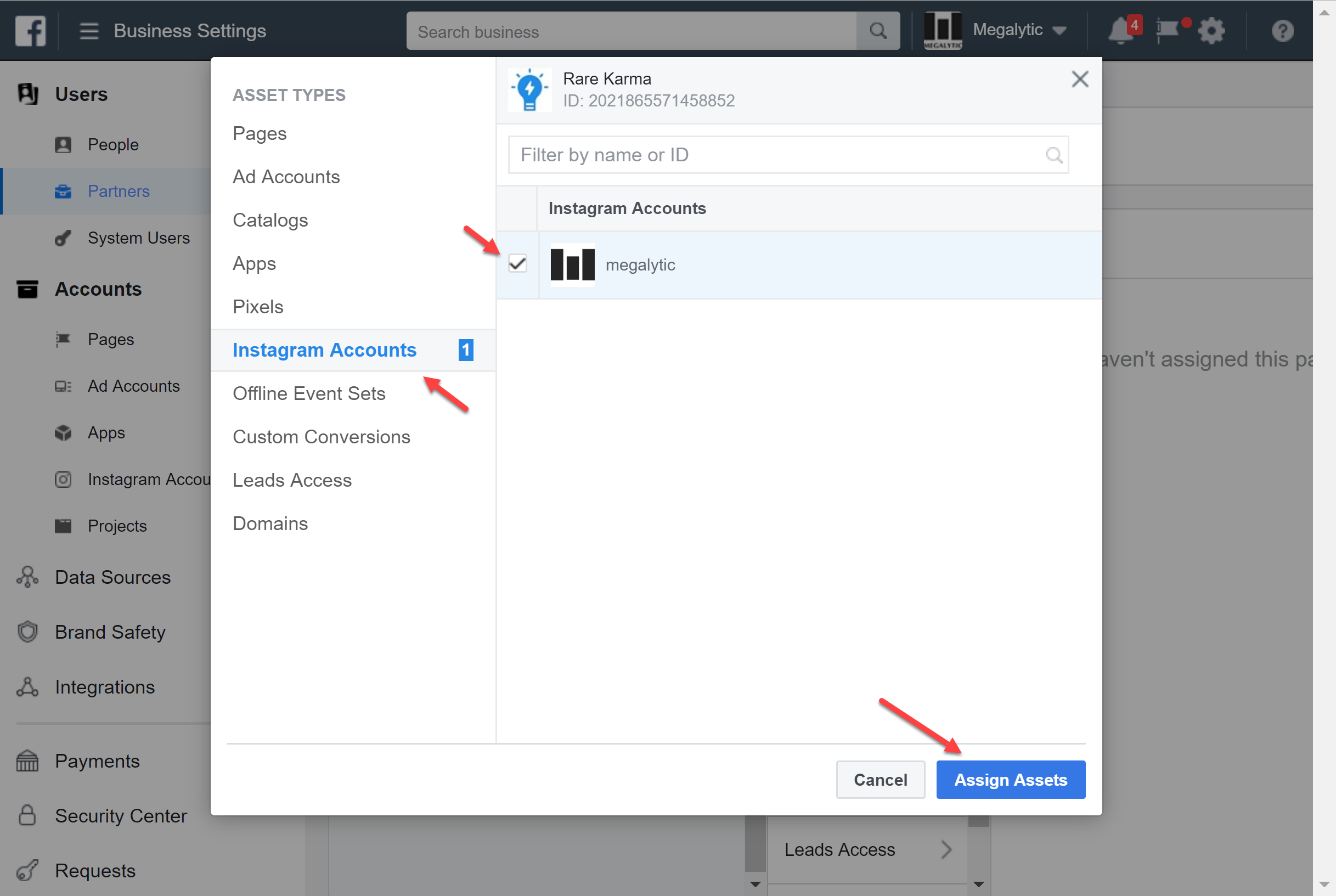The height and width of the screenshot is (896, 1336).
Task: Click the Facebook logo icon
Action: tap(30, 31)
